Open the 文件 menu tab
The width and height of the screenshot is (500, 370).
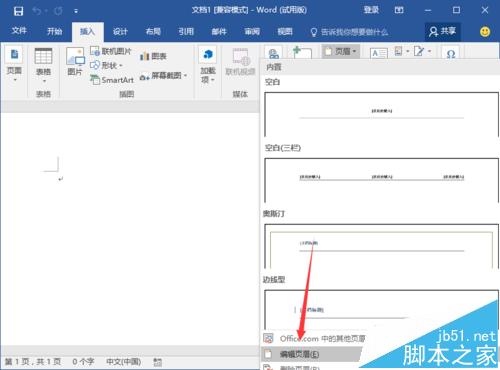[x=19, y=31]
